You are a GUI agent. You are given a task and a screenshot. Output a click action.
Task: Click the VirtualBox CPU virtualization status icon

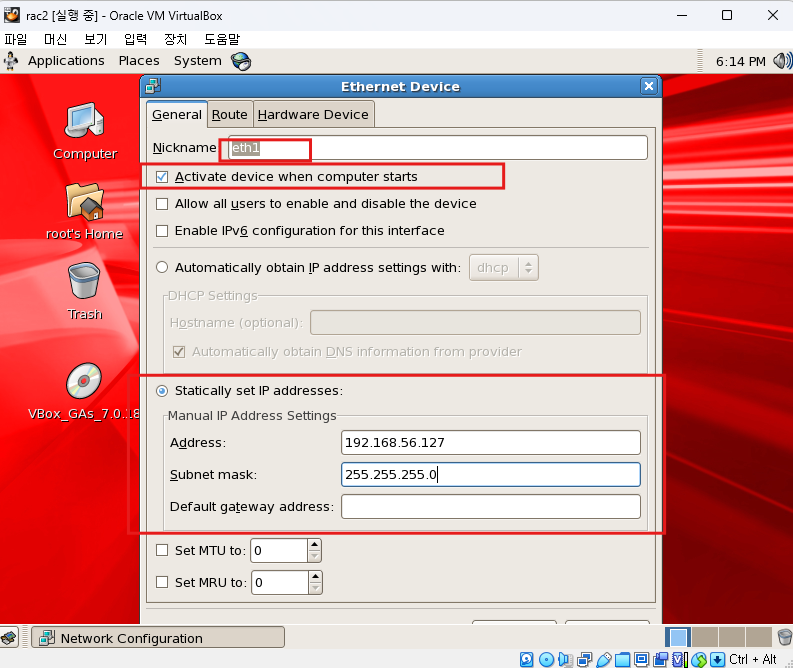pyautogui.click(x=680, y=659)
